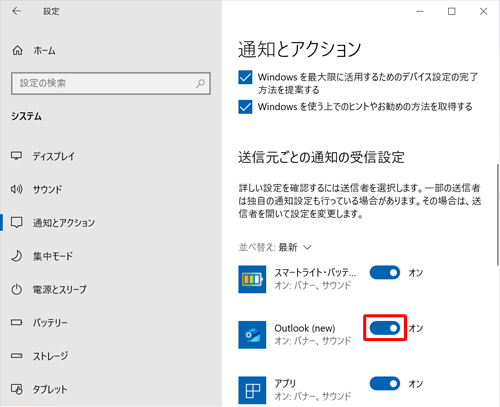Viewport: 500px width, 407px height.
Task: Maximize the 設定 window
Action: pos(451,11)
